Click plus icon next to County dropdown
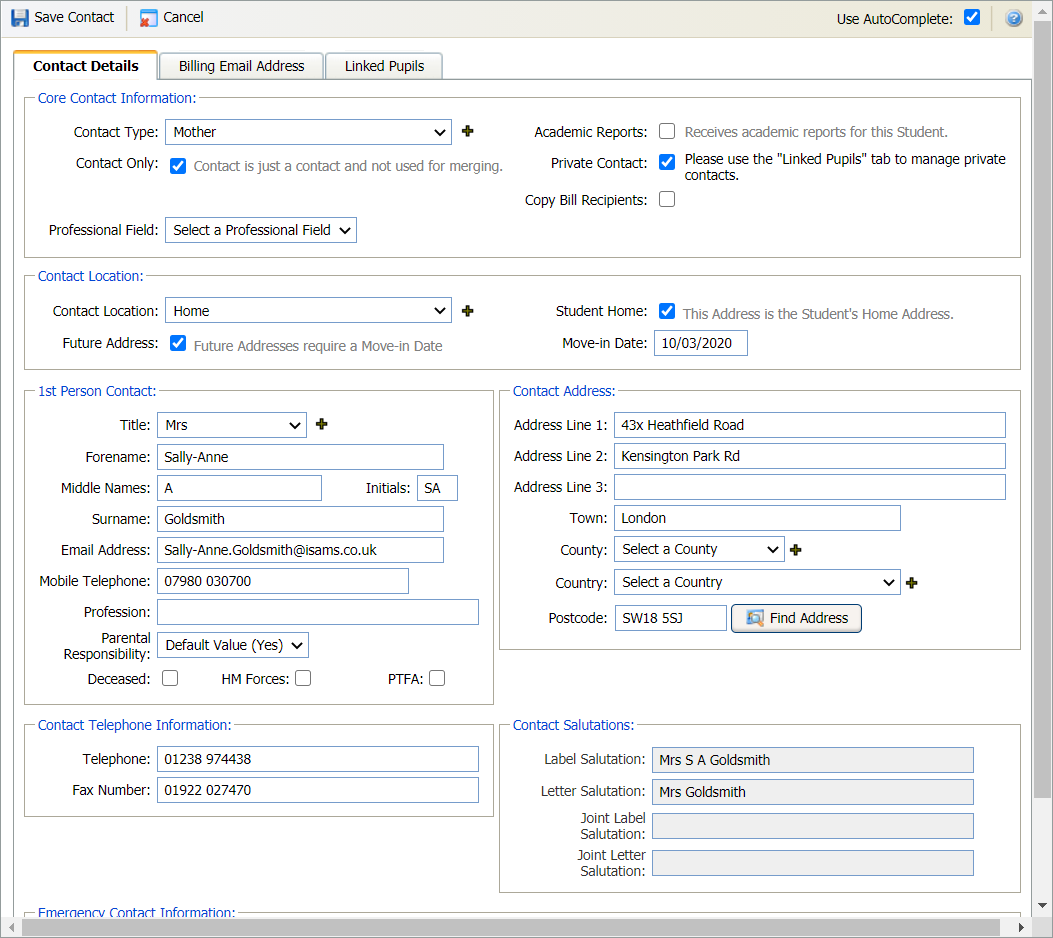Screen dimensions: 1053x938 click(796, 549)
